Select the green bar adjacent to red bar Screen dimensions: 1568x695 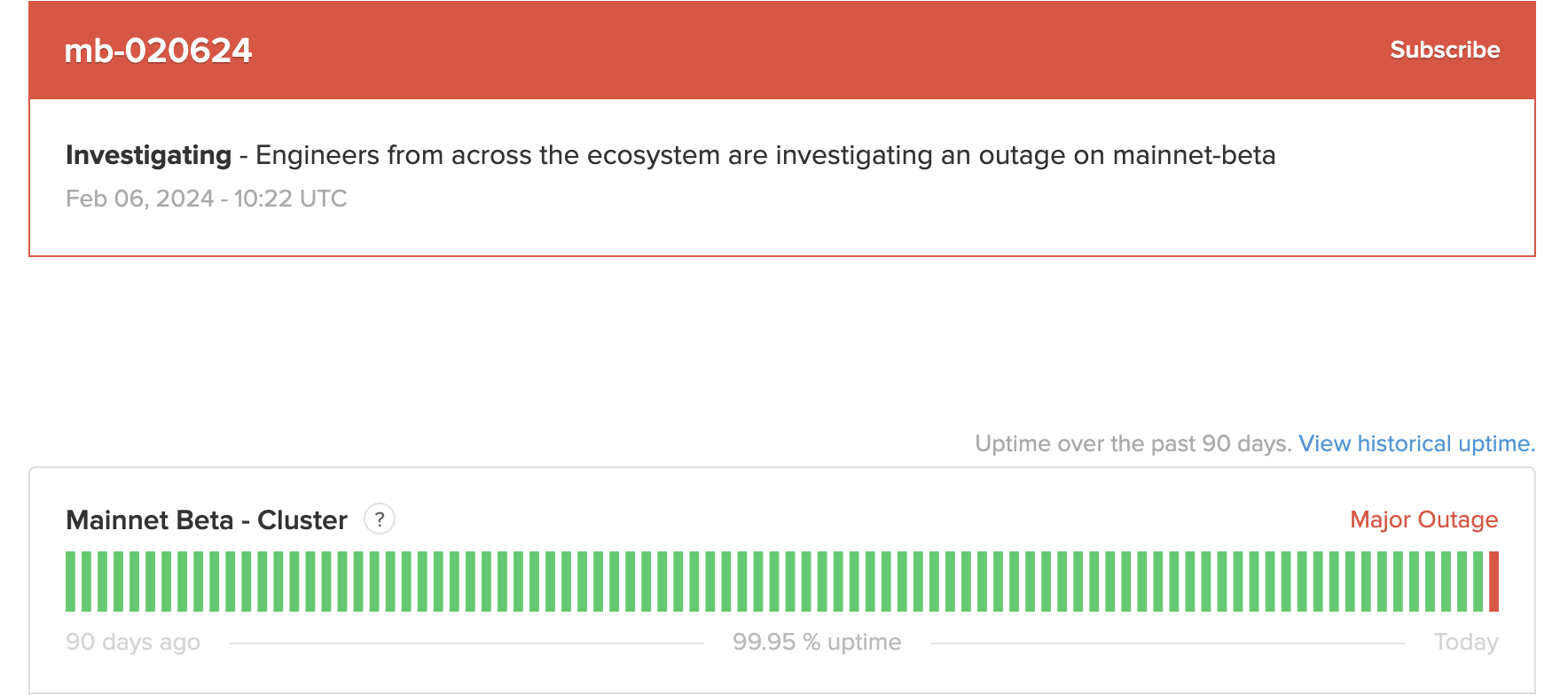click(x=1478, y=582)
